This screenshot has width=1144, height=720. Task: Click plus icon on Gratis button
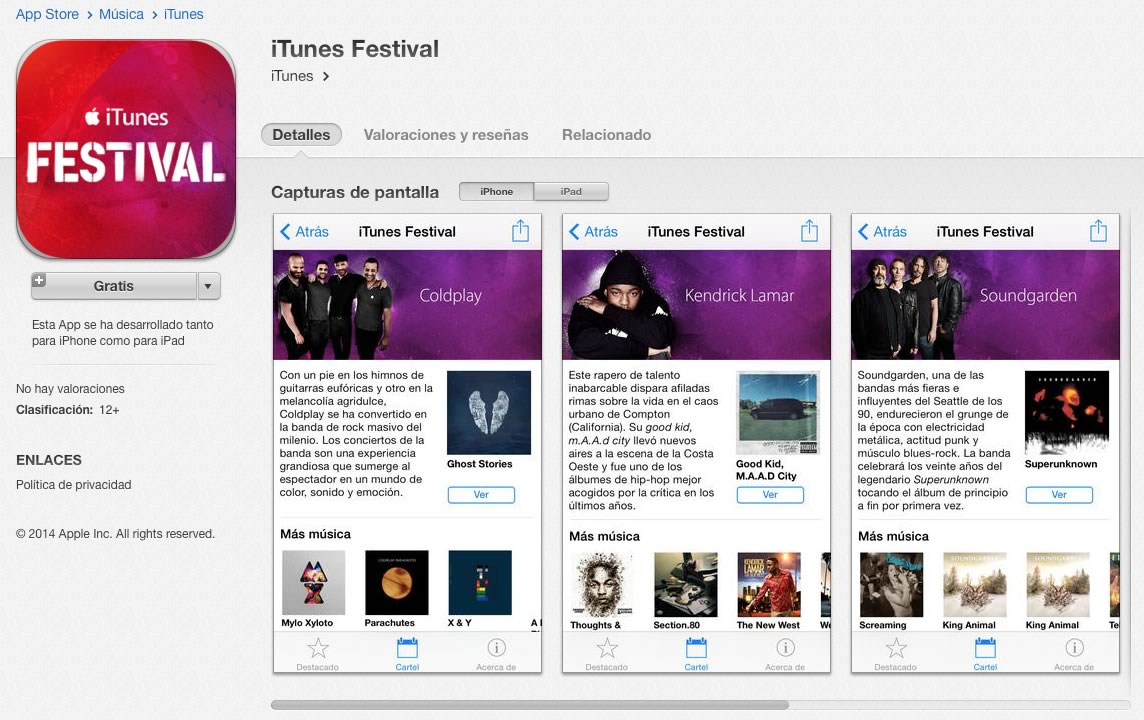[39, 280]
